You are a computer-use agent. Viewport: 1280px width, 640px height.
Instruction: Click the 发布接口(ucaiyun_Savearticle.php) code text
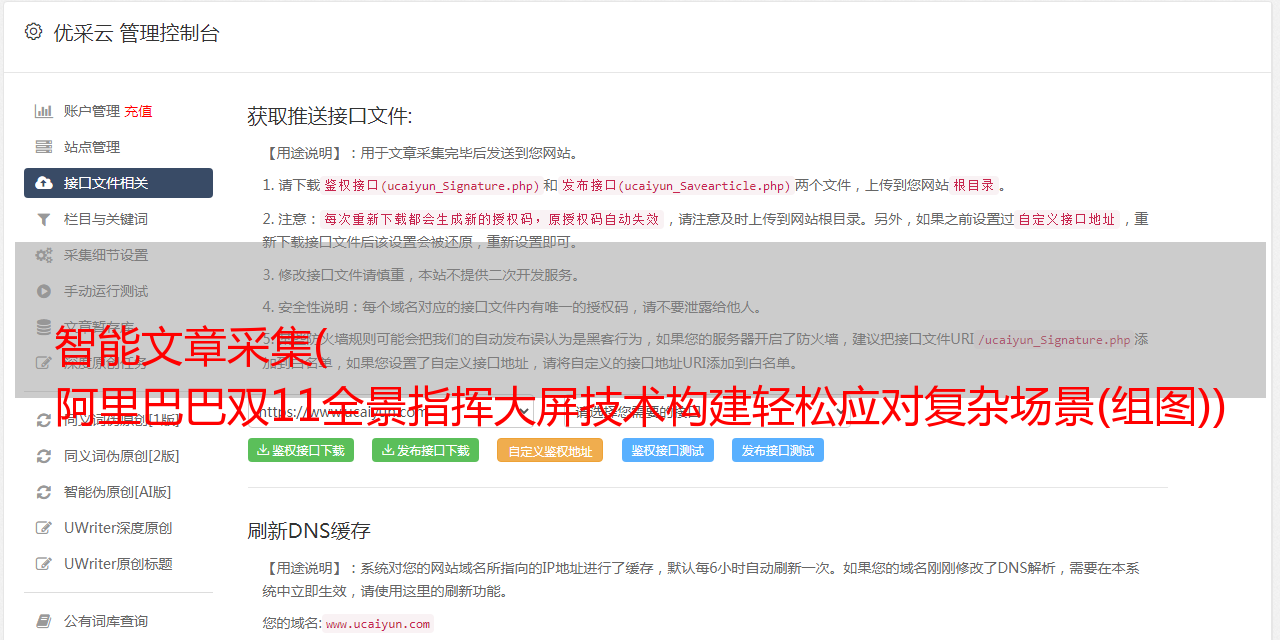coord(676,185)
